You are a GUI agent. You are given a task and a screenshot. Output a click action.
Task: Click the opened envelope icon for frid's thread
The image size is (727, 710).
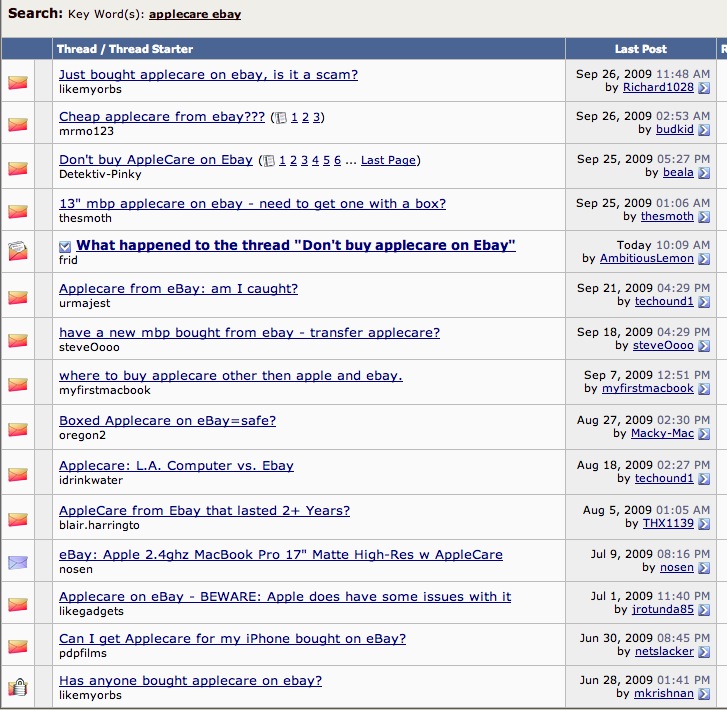[x=18, y=251]
